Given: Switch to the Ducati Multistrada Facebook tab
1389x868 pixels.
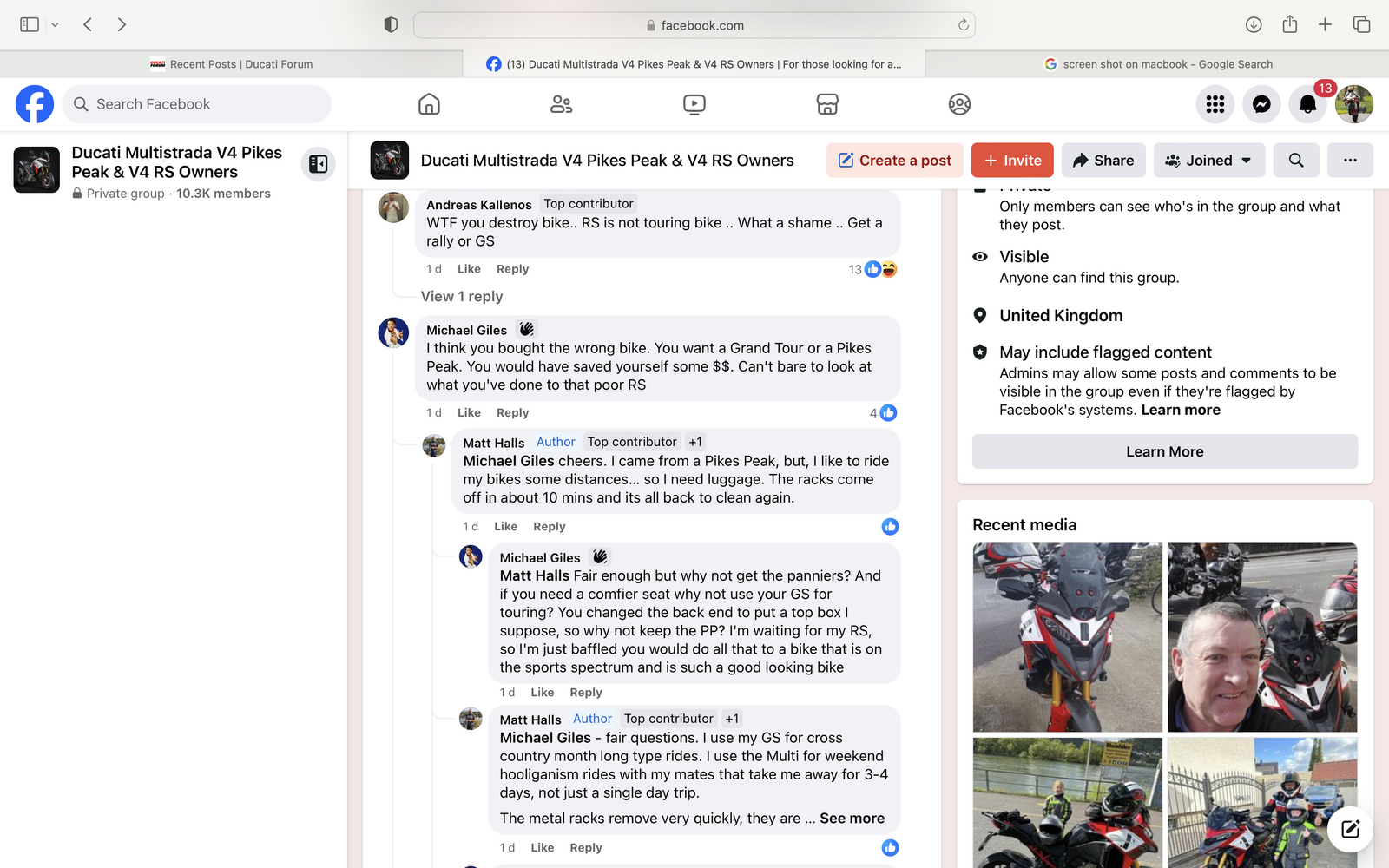Looking at the screenshot, I should [x=694, y=64].
